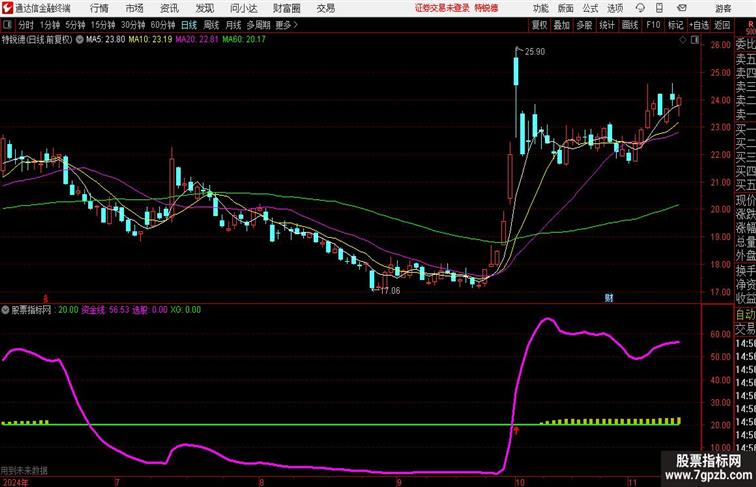Image resolution: width=756 pixels, height=487 pixels.
Task: Click the 资金线 56.53 indicator label
Action: [106, 310]
